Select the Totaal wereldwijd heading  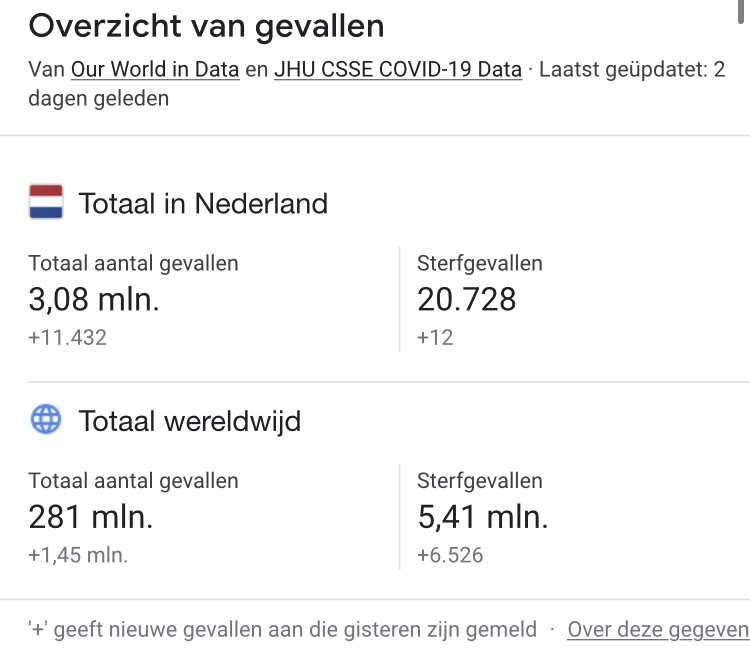click(x=189, y=421)
